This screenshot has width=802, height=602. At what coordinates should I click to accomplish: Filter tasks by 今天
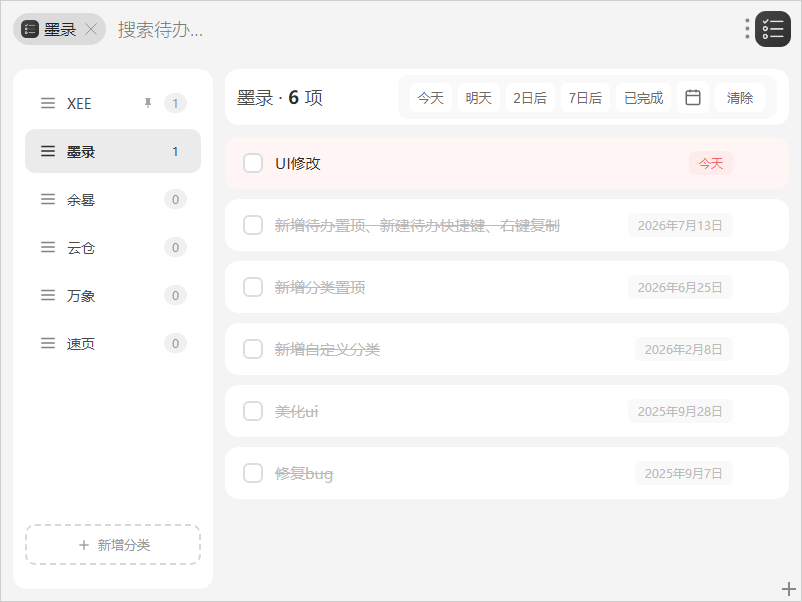point(431,97)
